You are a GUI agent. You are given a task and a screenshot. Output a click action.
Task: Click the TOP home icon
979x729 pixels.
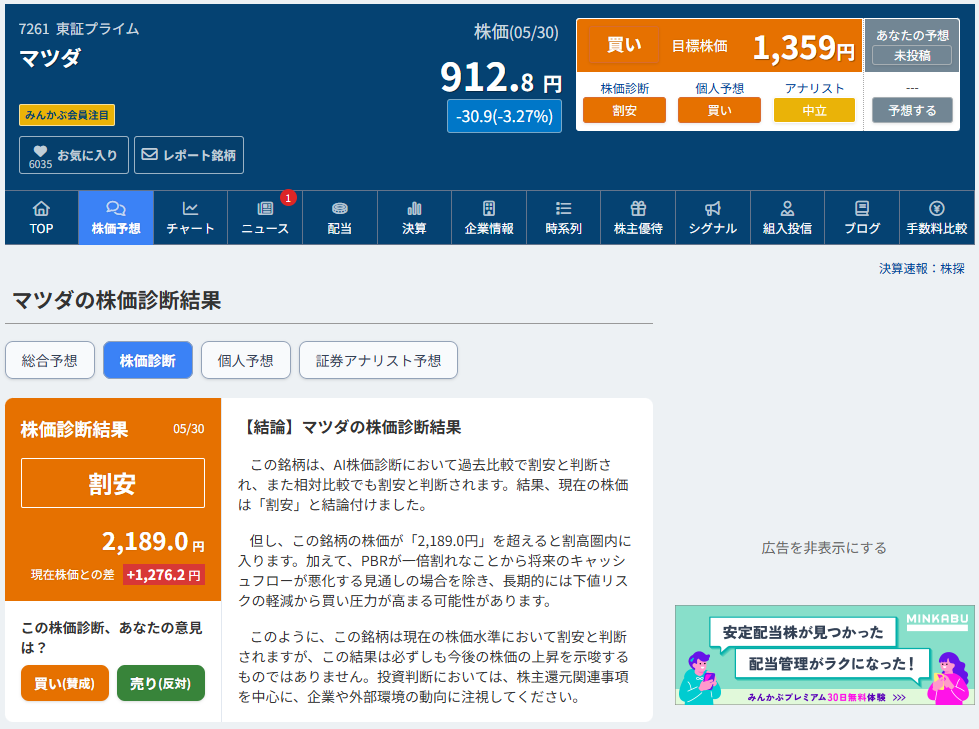(41, 208)
